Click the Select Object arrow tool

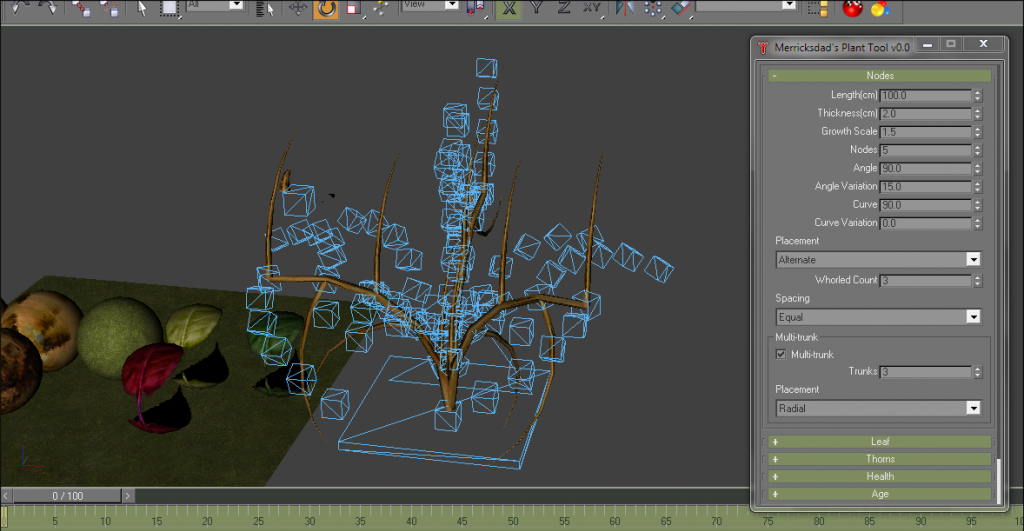(x=142, y=9)
